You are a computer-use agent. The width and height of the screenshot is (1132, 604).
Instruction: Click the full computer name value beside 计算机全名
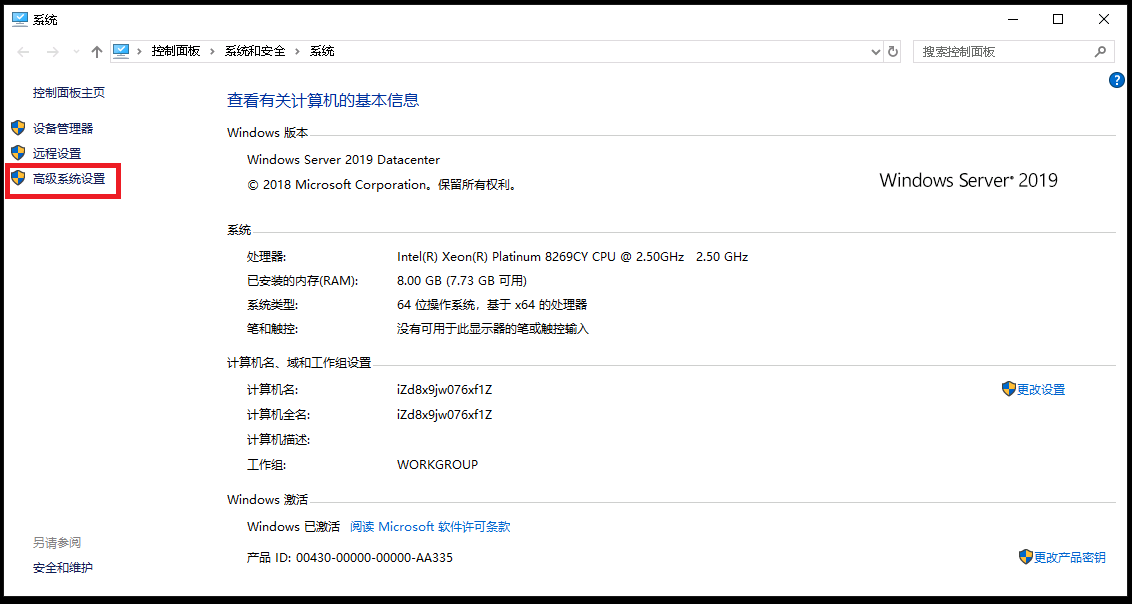point(444,415)
